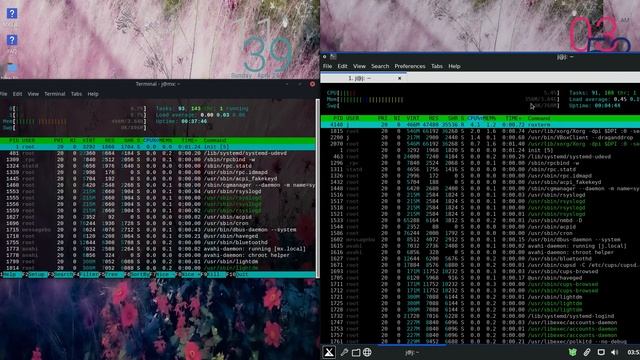Sort by PID column in right htop

338,118
